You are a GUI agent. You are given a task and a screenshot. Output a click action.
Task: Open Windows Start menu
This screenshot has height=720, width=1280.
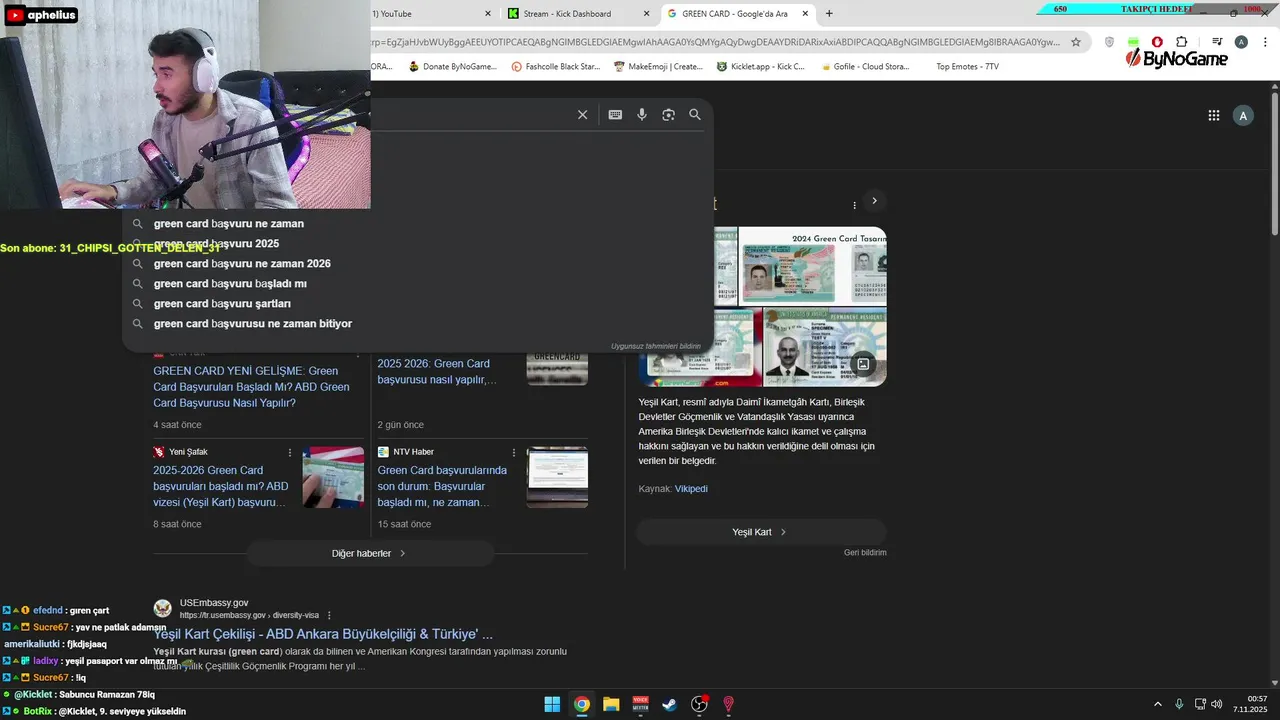click(552, 704)
